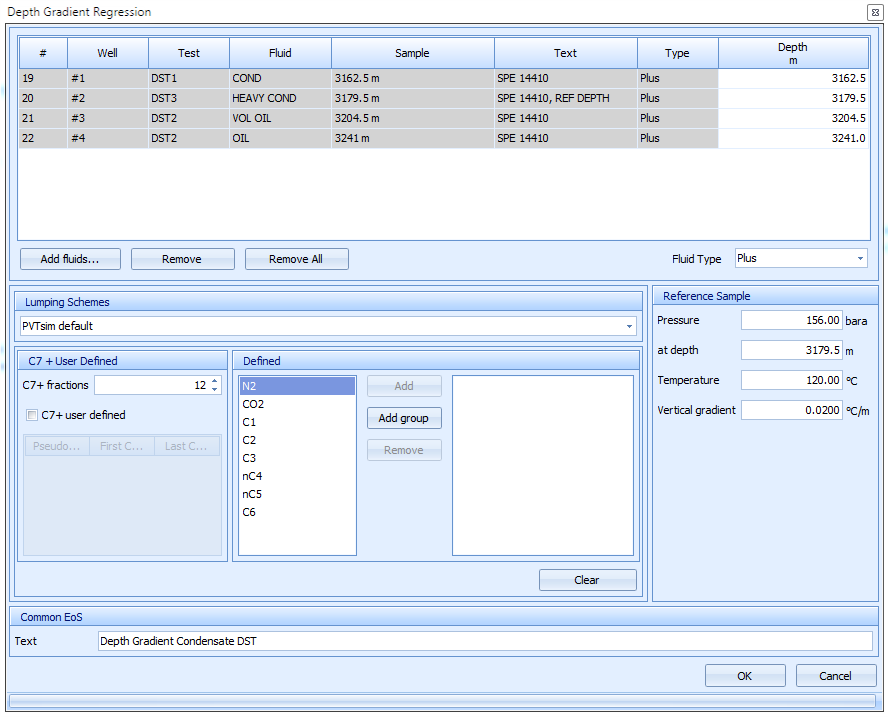This screenshot has width=888, height=717.
Task: Click depth cell 3241.0
Action: [793, 138]
